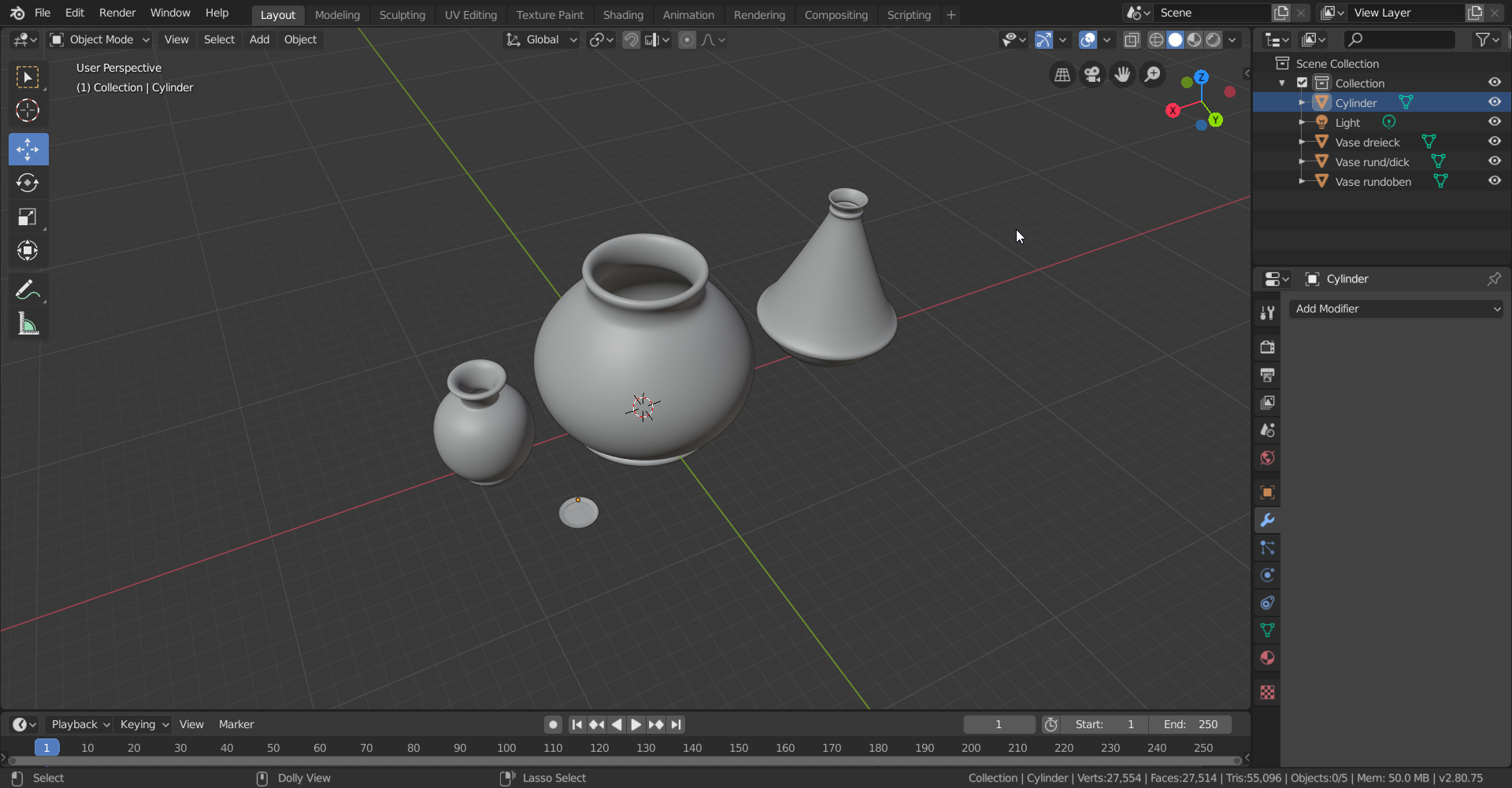
Task: Open outliner filter dropdown
Action: (1487, 39)
